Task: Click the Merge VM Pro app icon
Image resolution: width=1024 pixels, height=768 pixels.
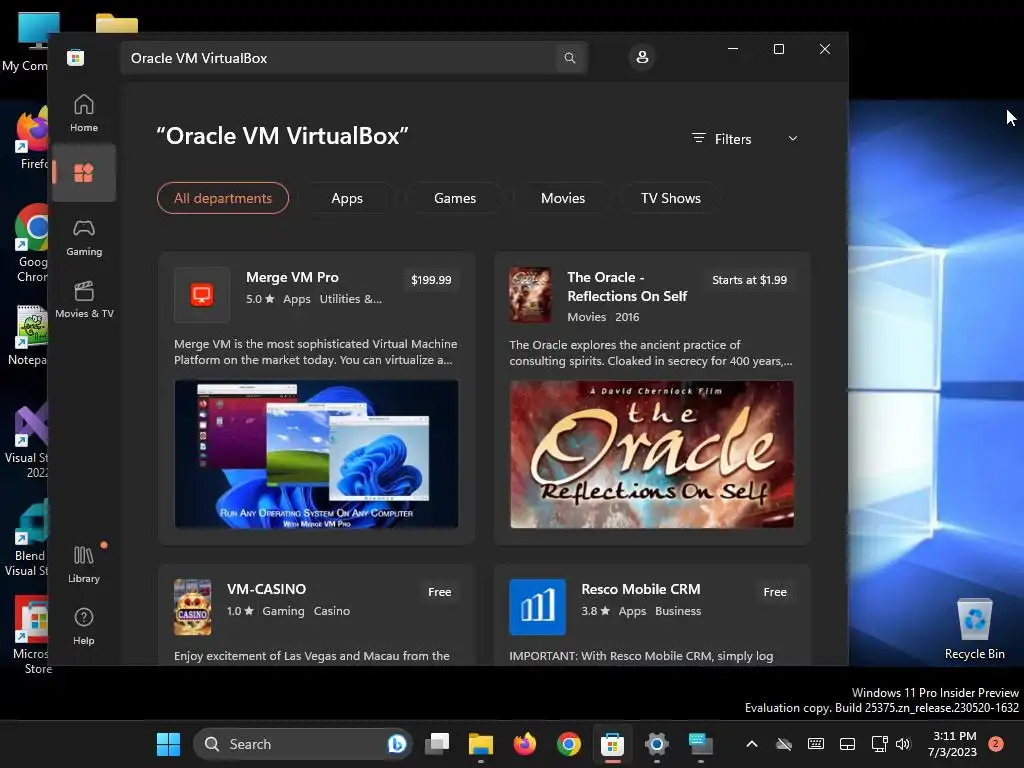Action: 202,295
